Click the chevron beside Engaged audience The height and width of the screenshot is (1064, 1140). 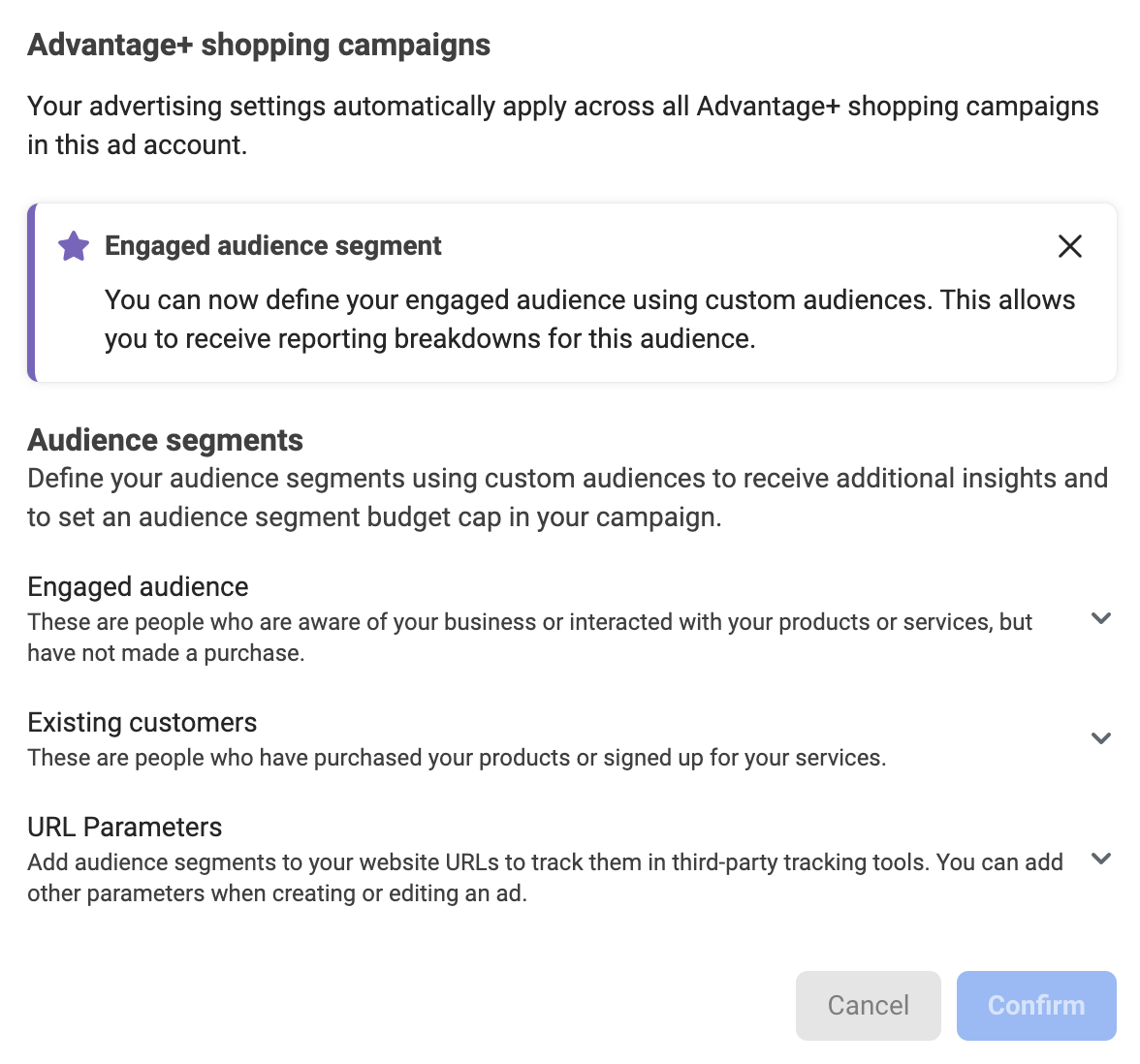(1101, 618)
